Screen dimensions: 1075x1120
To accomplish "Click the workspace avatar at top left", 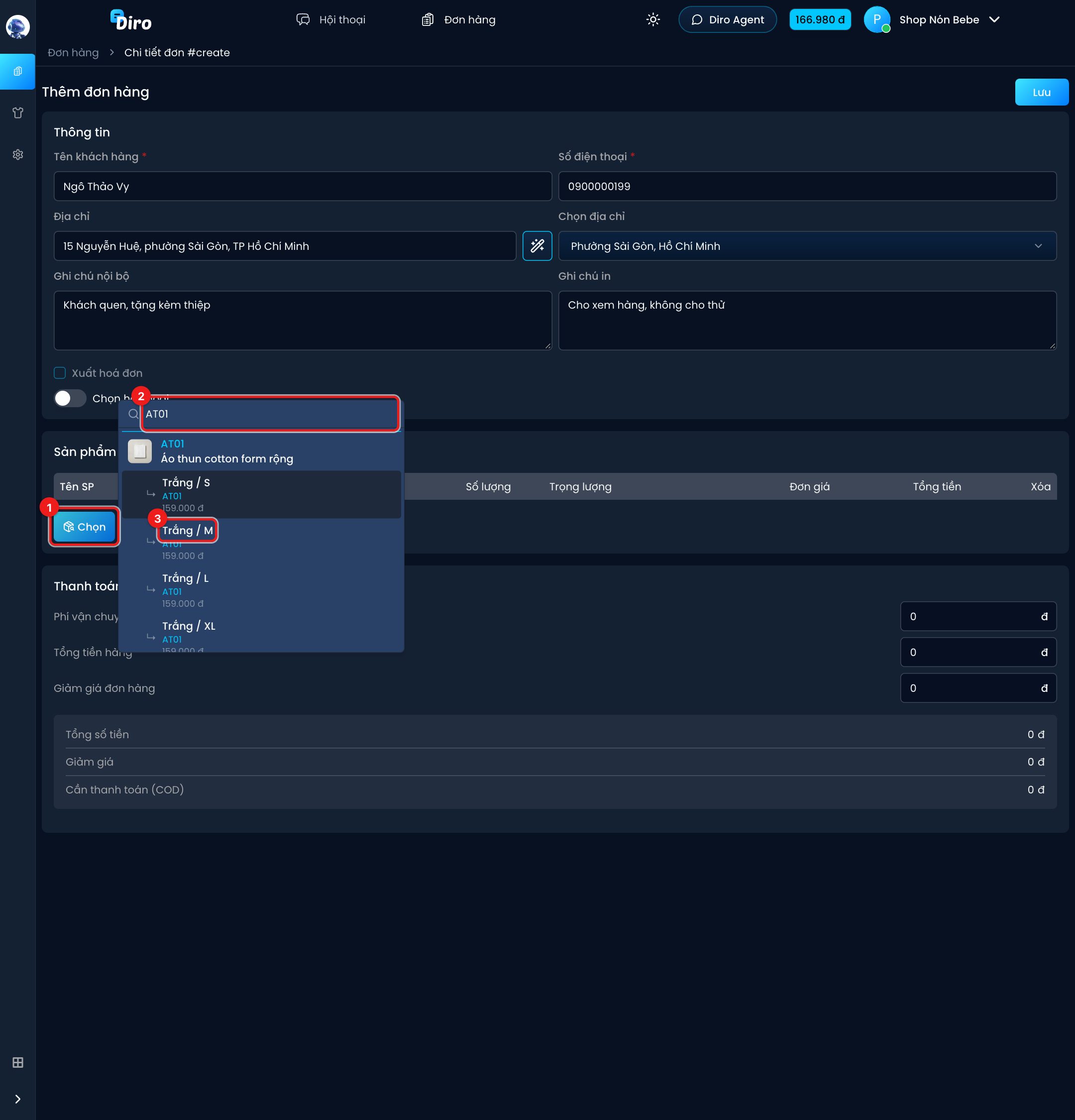I will pyautogui.click(x=18, y=26).
